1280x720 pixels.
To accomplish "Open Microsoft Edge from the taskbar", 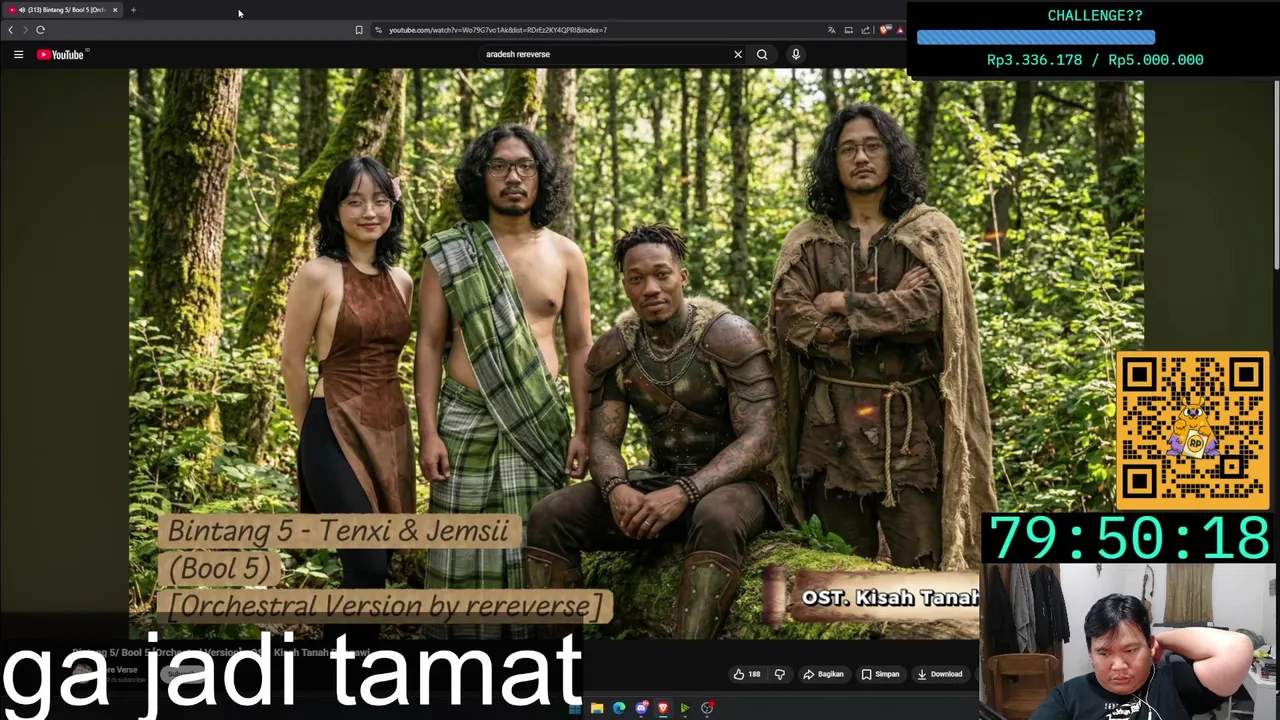I will coord(619,708).
